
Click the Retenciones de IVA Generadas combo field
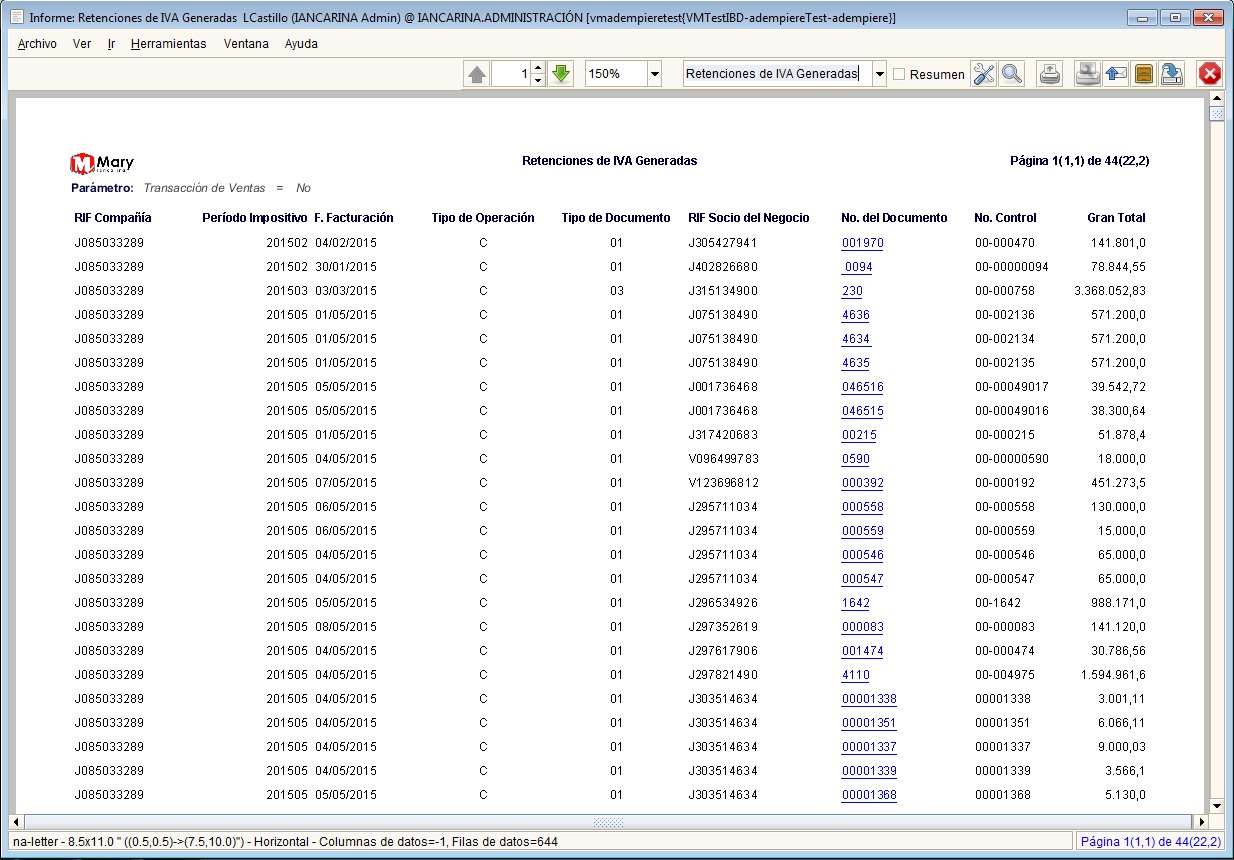pos(777,74)
